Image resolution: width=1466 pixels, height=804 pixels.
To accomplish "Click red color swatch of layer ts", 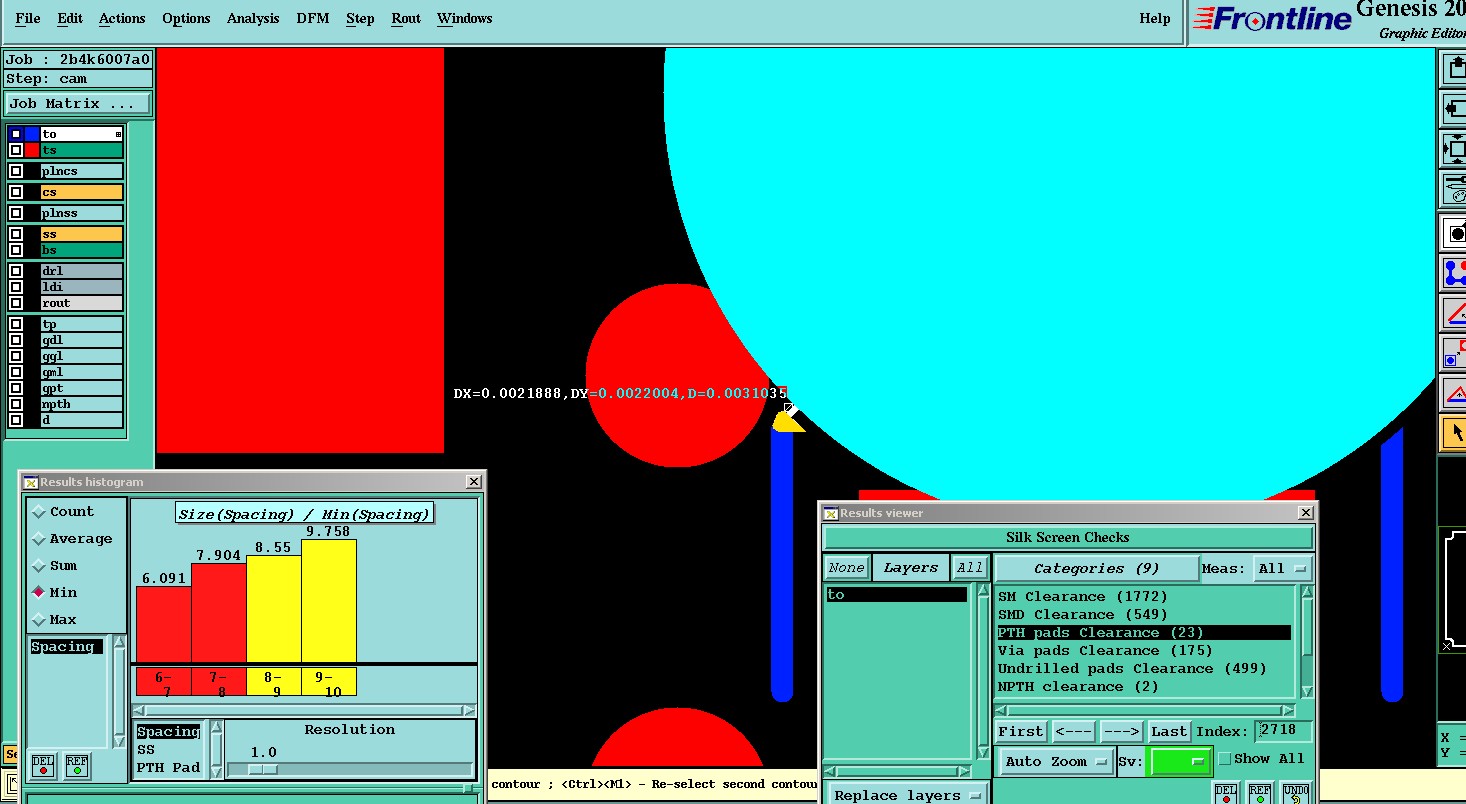I will pyautogui.click(x=32, y=150).
